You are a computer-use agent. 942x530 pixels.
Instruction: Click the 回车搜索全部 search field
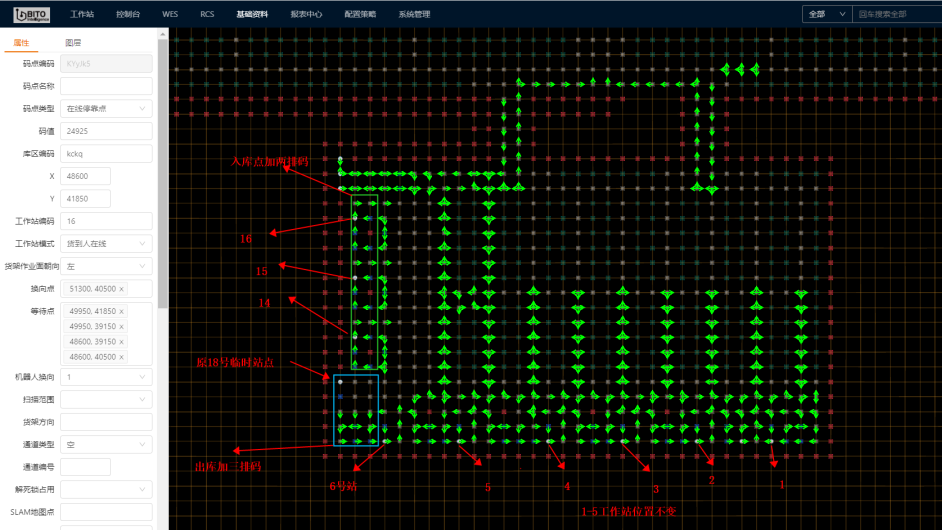click(897, 14)
